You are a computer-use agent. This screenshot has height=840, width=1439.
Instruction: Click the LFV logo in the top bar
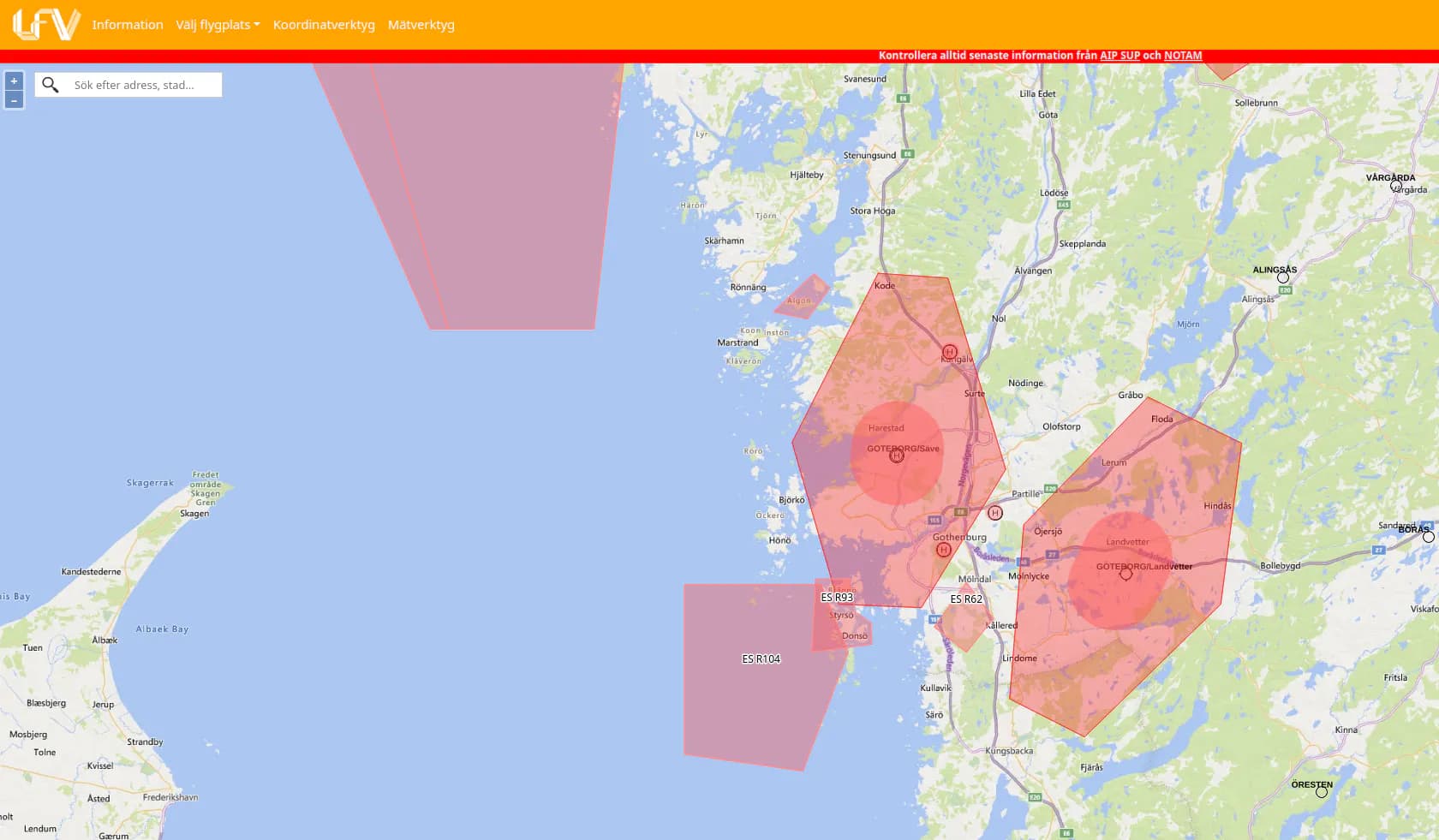point(45,24)
